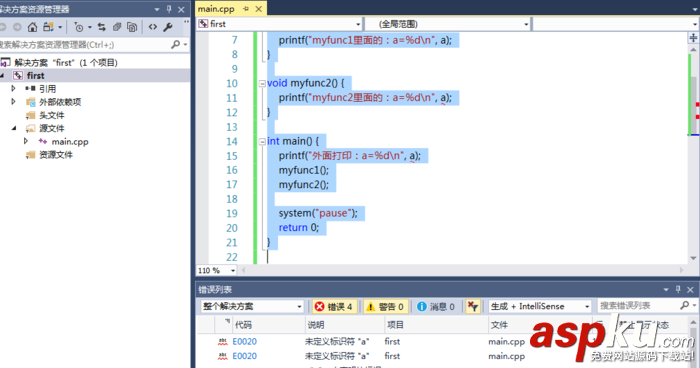This screenshot has height=368, width=700.
Task: Click line 19 system("pause") code text
Action: 318,213
